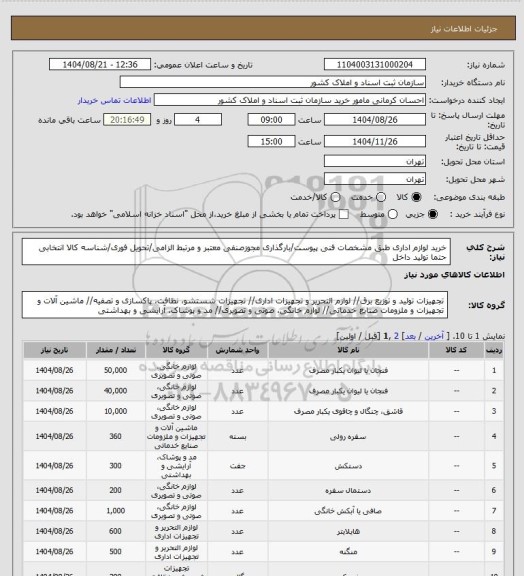Click the قاشق، چنگال و چاقوی یکبار مصرف item
Viewport: 524px width, 576px height.
click(x=348, y=411)
